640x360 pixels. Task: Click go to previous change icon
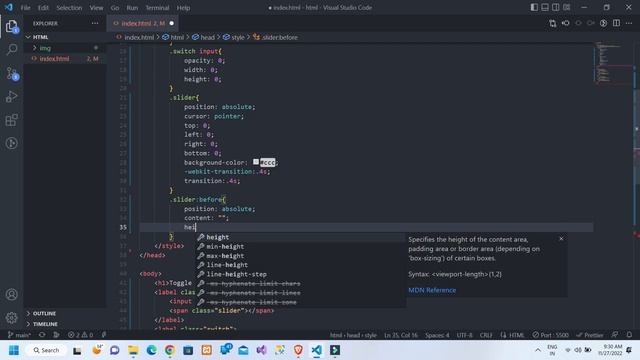point(565,23)
